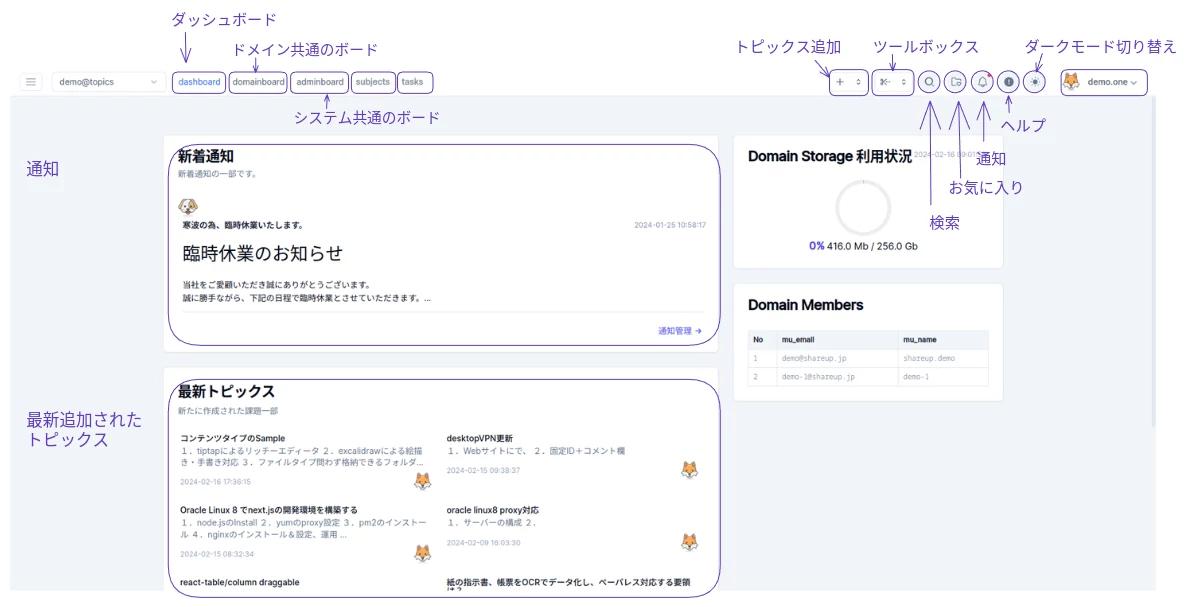Switch to the domainboard tab
1187x607 pixels.
[258, 82]
